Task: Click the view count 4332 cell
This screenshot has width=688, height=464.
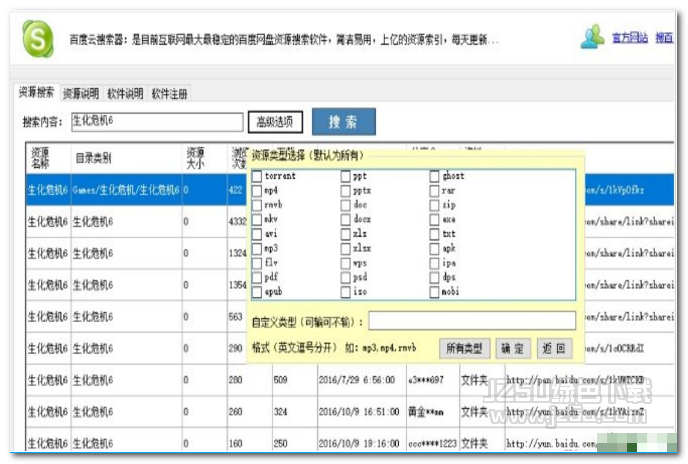Action: 237,222
